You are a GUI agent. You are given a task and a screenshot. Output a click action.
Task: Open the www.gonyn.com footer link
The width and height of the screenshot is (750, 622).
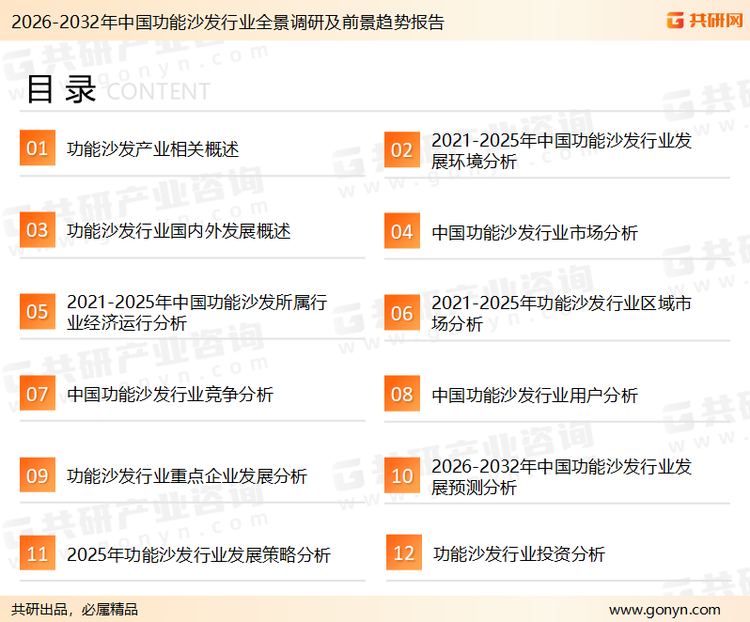[x=664, y=610]
